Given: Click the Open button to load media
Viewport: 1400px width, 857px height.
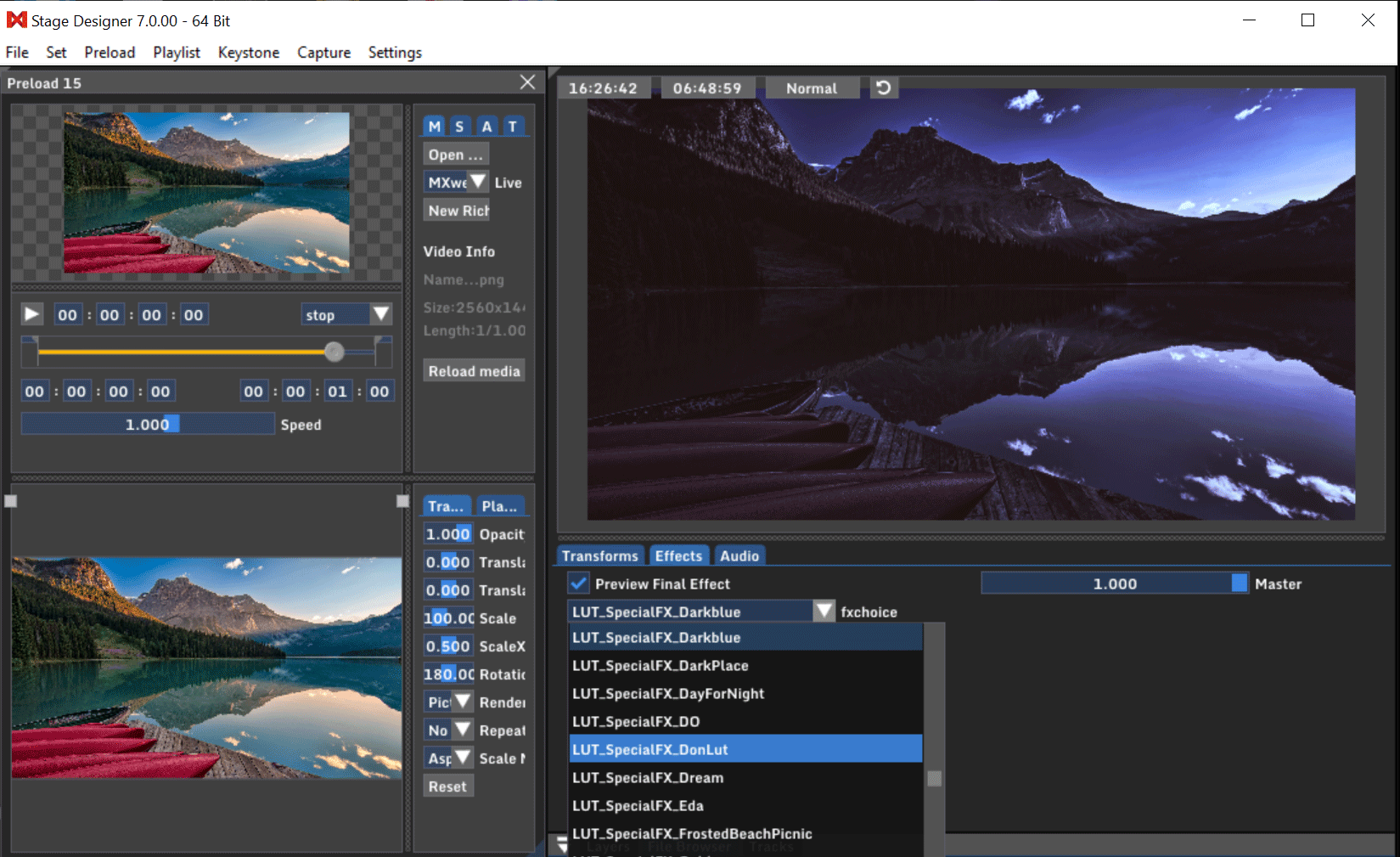Looking at the screenshot, I should coord(455,154).
